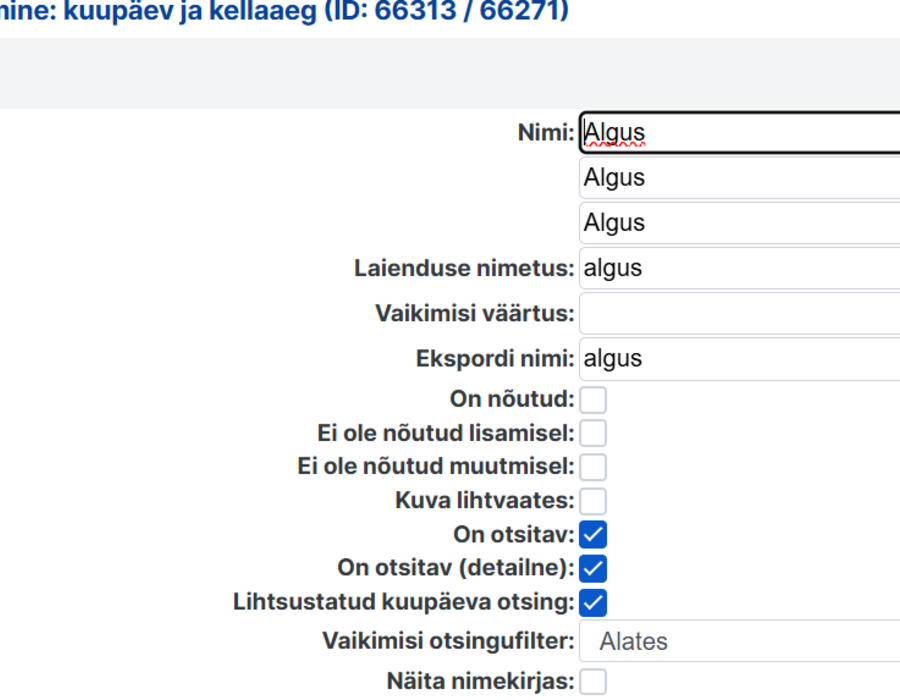900x700 pixels.
Task: Enable the On nõutud checkbox
Action: click(593, 399)
